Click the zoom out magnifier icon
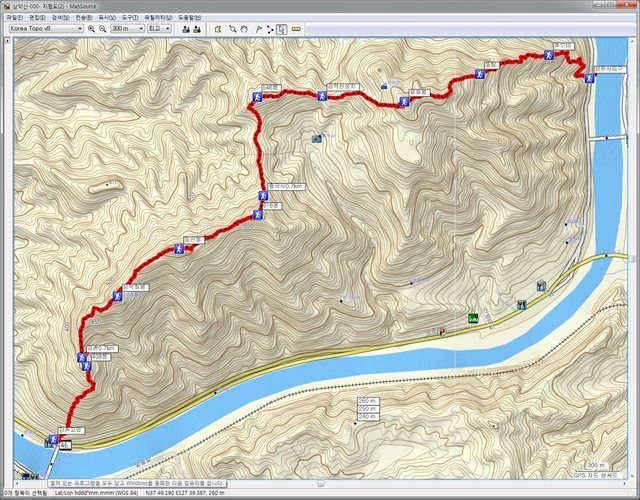Screen dimensions: 640x500 click(103, 29)
